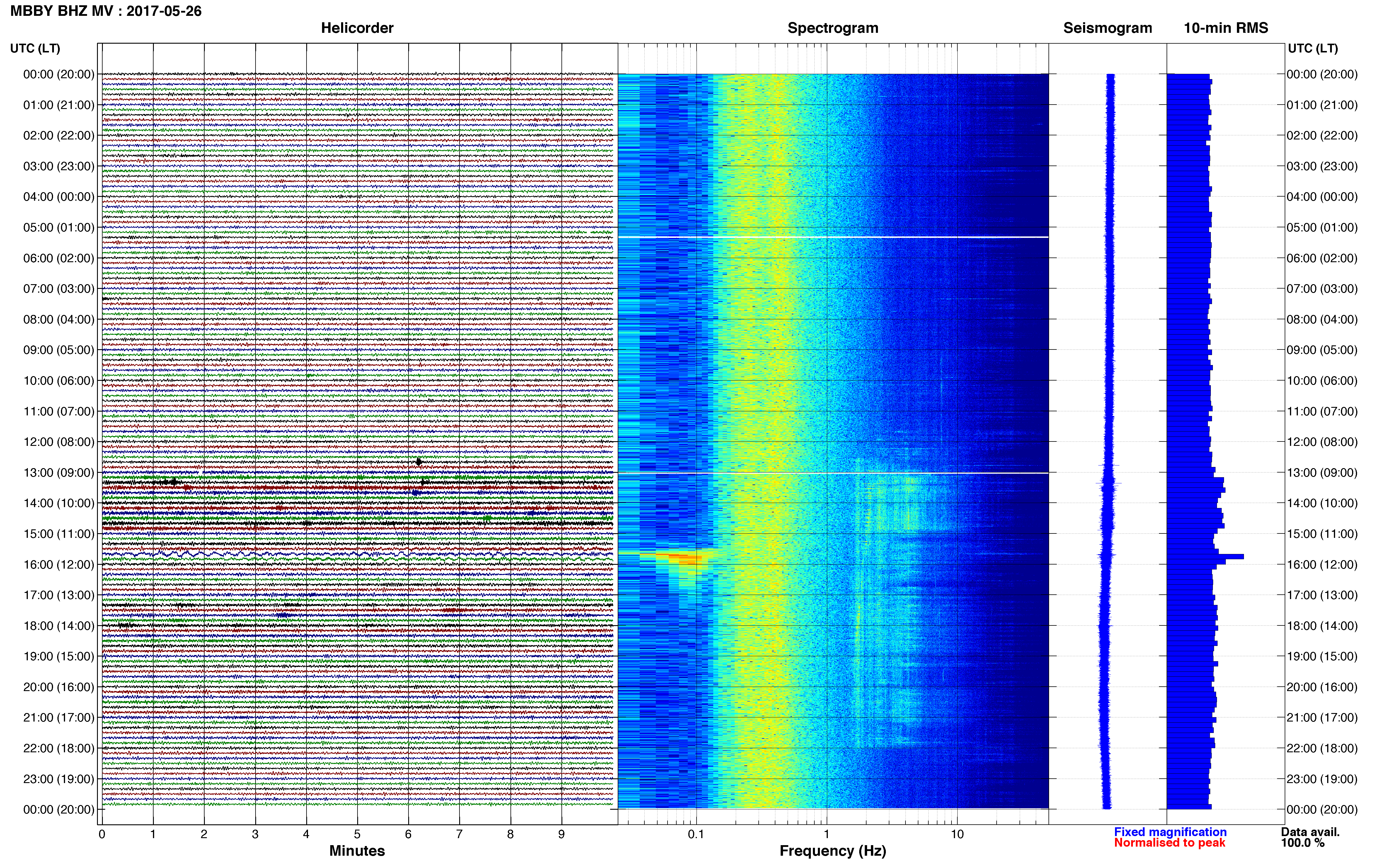1389x868 pixels.
Task: Click "20:00 (16:00)" beside the RMS panel
Action: [1322, 687]
